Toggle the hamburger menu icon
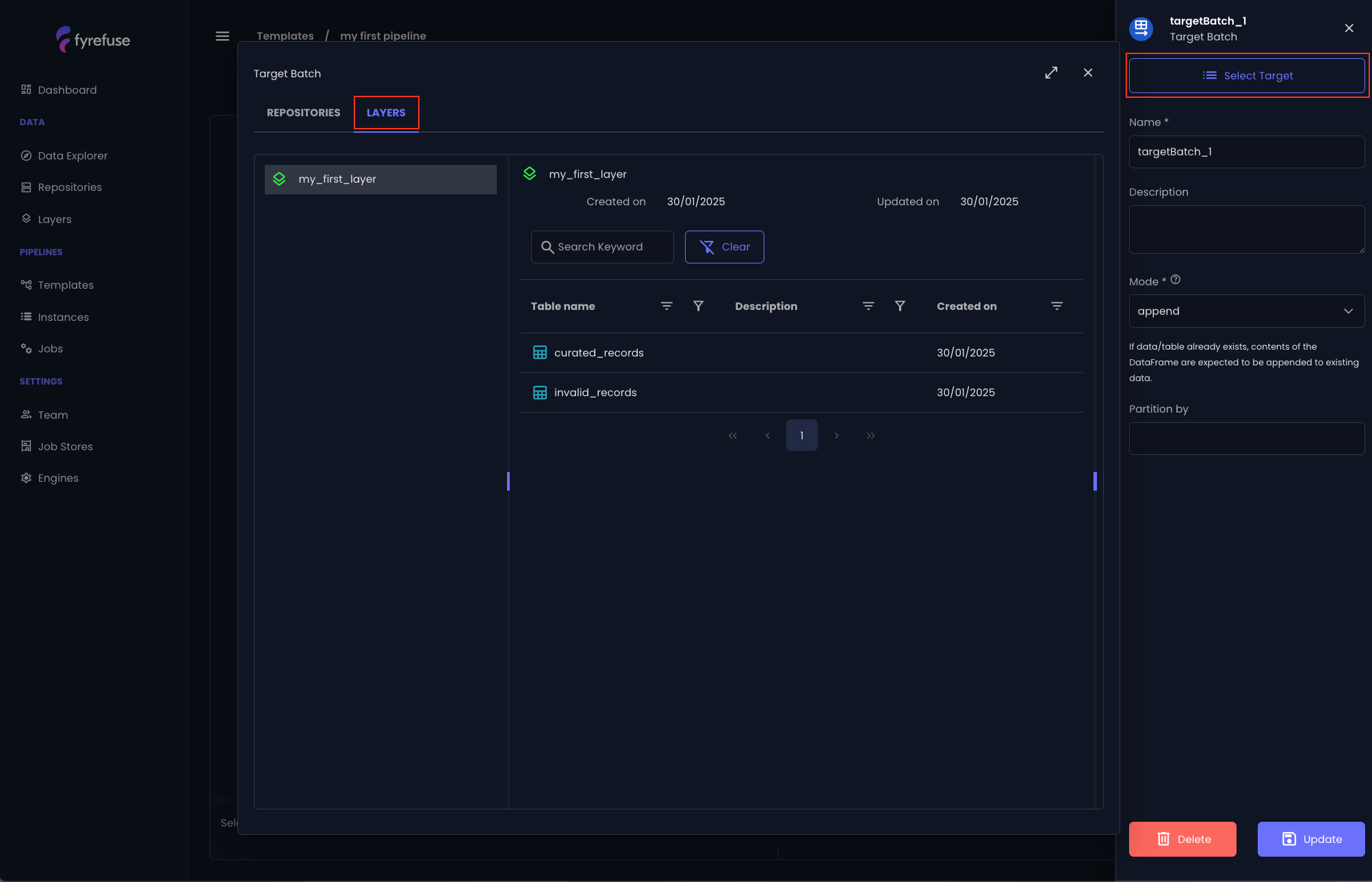This screenshot has height=882, width=1372. tap(222, 36)
